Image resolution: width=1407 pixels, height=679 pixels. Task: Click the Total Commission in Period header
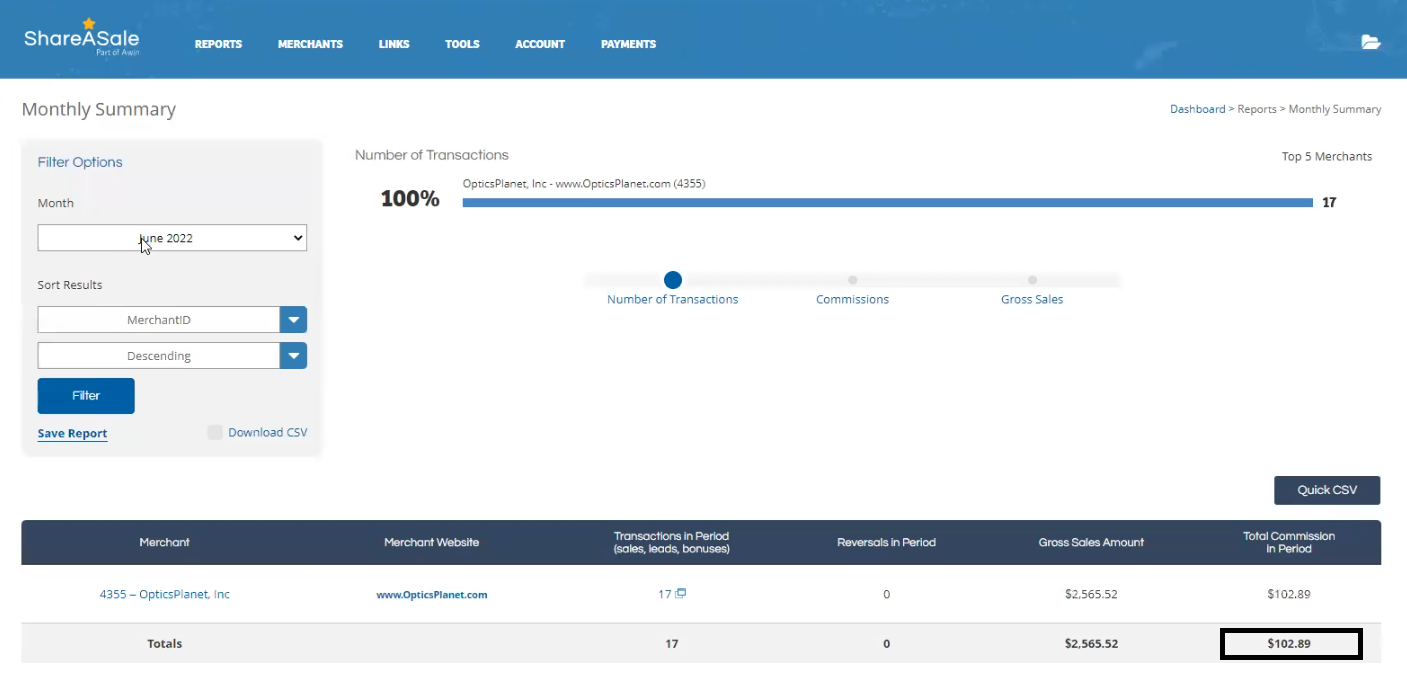tap(1289, 542)
